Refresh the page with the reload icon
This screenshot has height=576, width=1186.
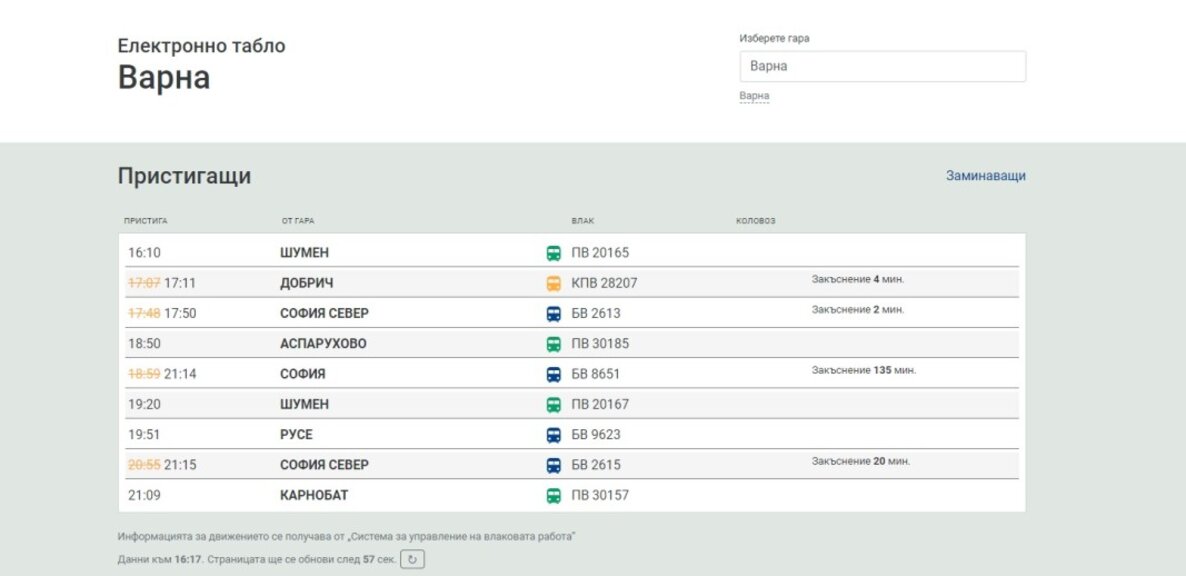(x=412, y=559)
